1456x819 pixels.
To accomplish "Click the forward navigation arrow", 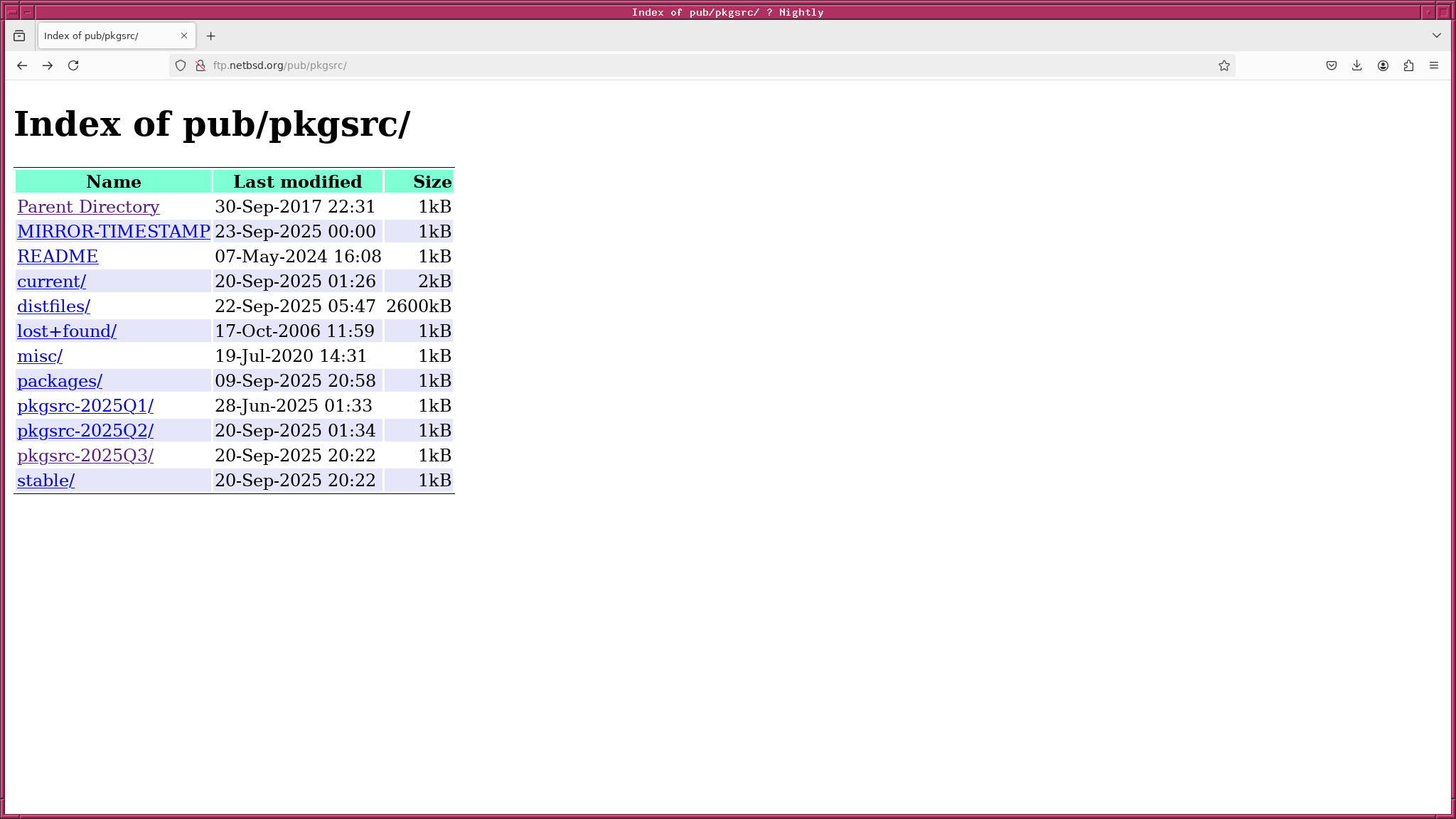I will click(x=48, y=65).
